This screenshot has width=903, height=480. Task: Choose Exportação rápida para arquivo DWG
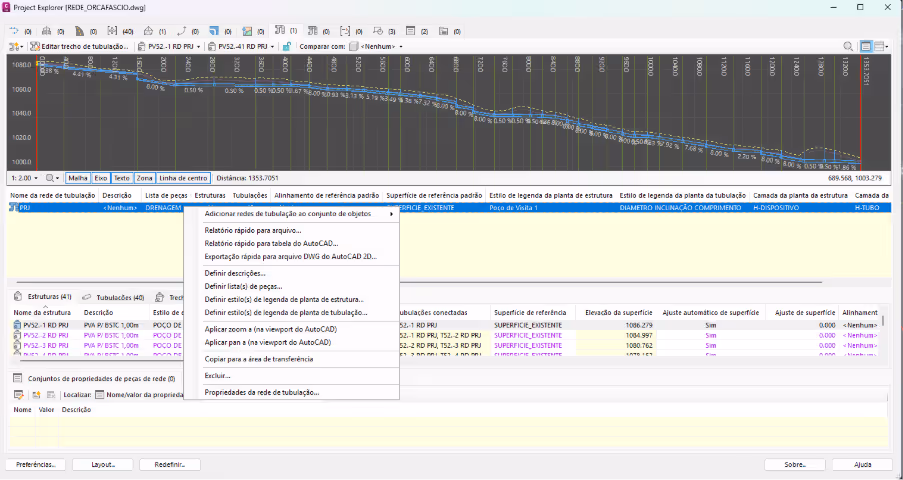(x=291, y=257)
